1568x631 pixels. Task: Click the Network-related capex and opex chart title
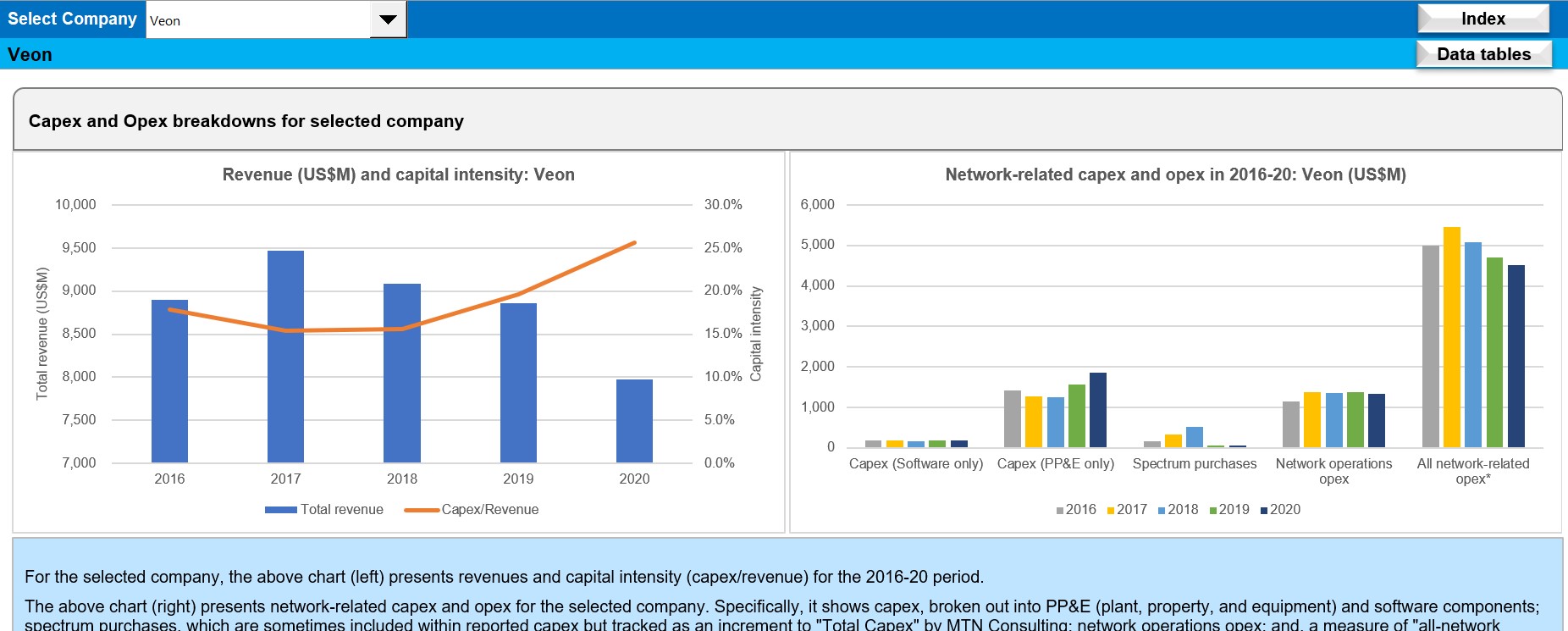1175,174
